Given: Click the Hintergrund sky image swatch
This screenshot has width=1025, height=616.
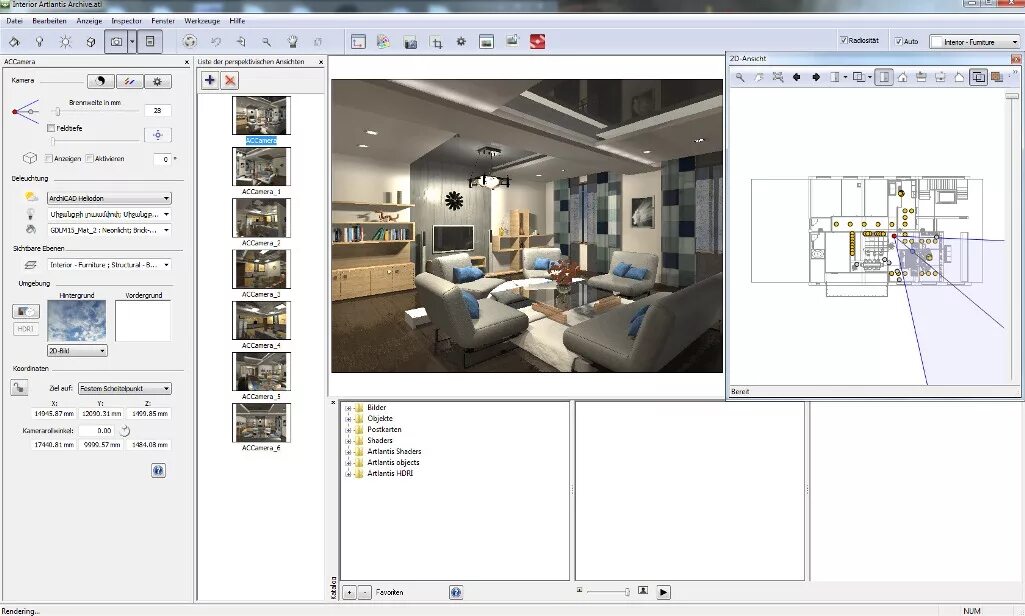Looking at the screenshot, I should (76, 320).
